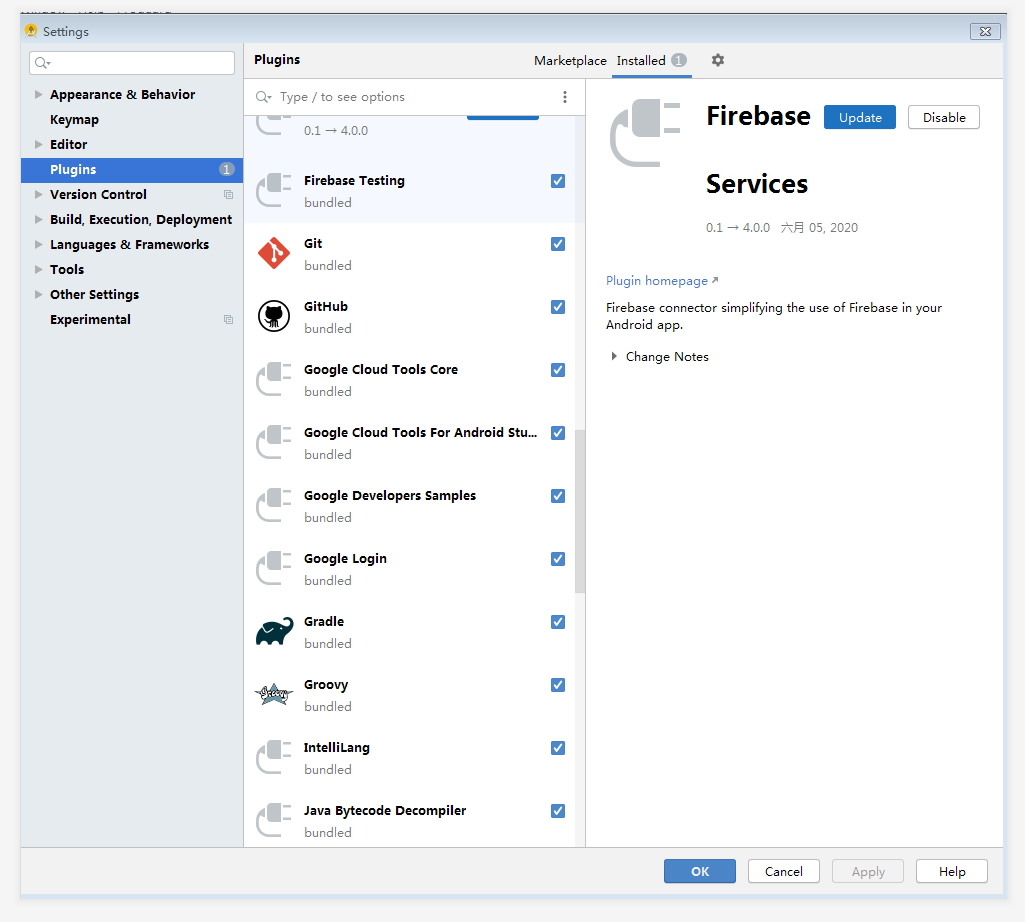Switch to the Marketplace tab

click(x=570, y=60)
